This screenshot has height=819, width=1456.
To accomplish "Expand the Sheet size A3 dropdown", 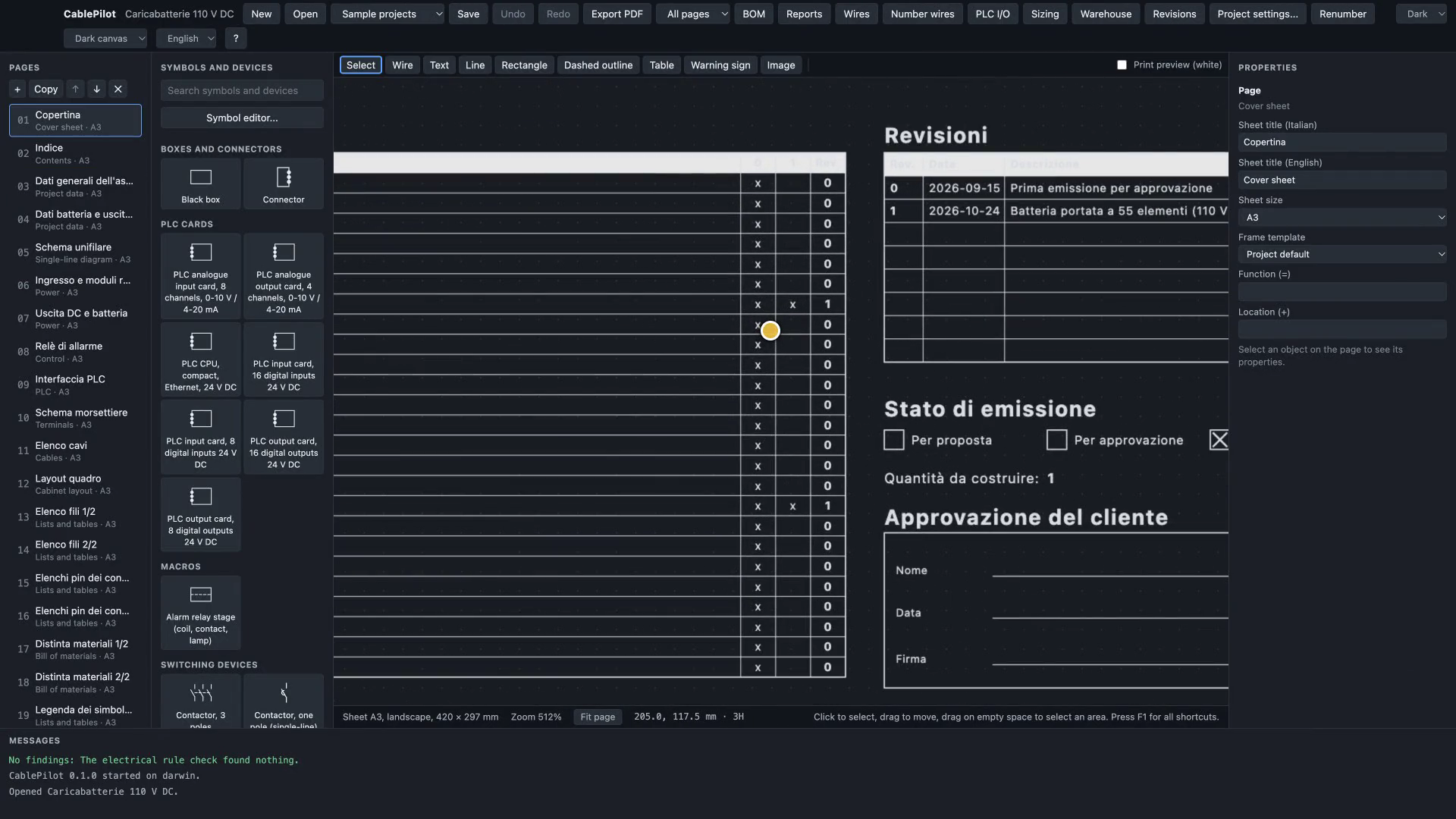I will click(1342, 218).
